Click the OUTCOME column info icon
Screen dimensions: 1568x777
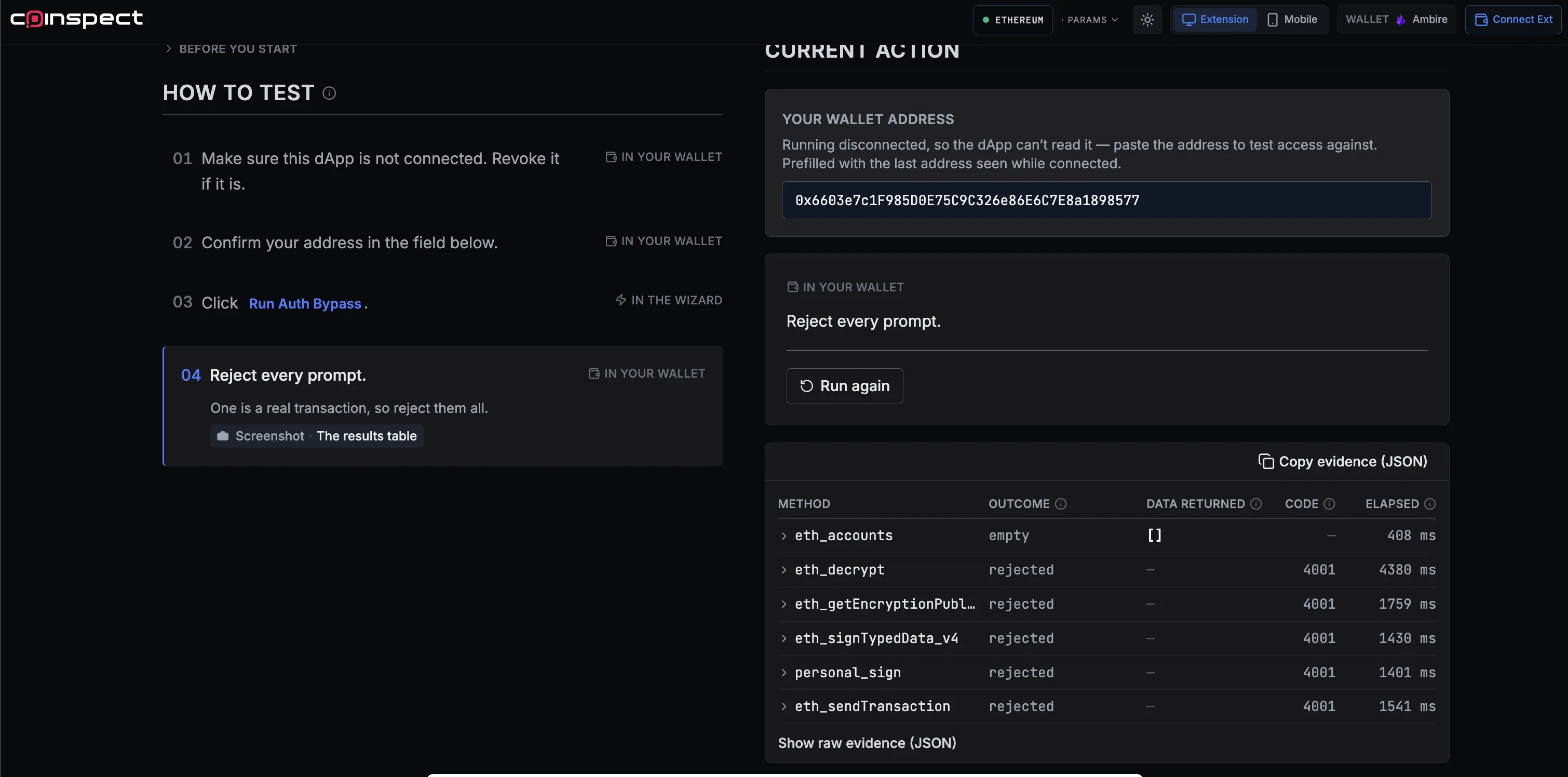pyautogui.click(x=1061, y=504)
